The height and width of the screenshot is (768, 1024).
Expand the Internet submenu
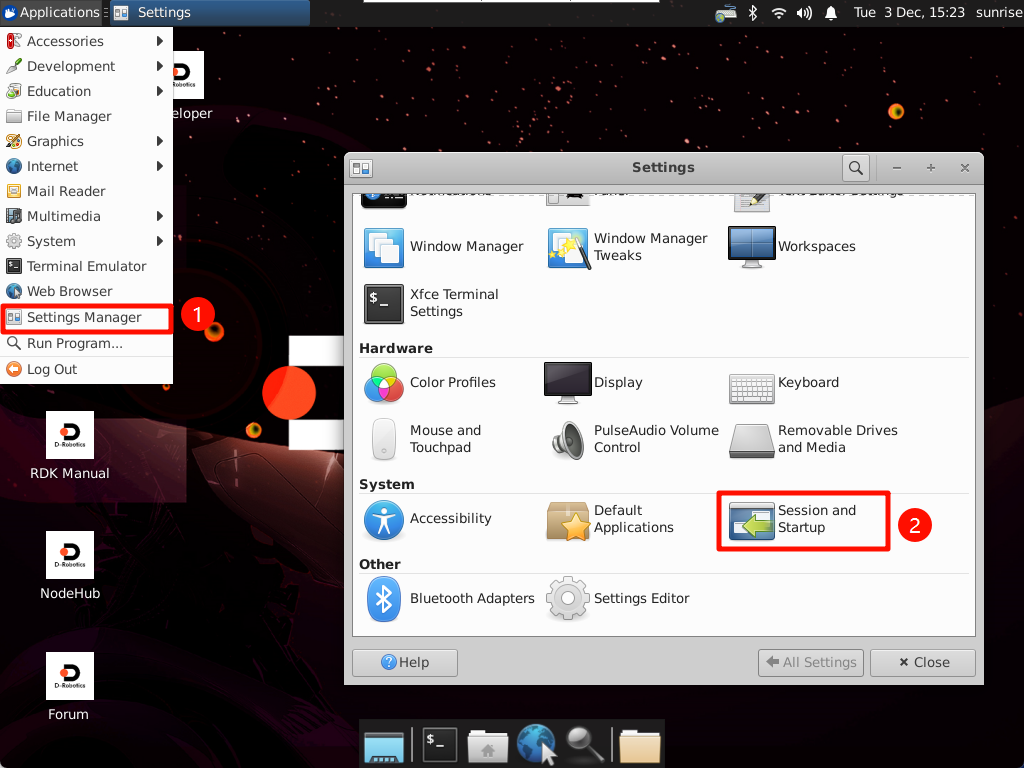coord(86,167)
